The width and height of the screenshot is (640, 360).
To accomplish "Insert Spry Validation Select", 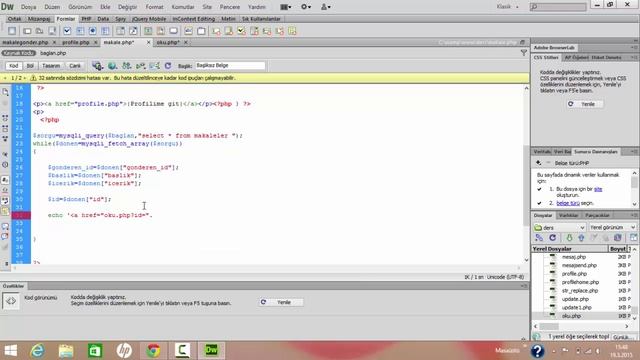I will 254,31.
